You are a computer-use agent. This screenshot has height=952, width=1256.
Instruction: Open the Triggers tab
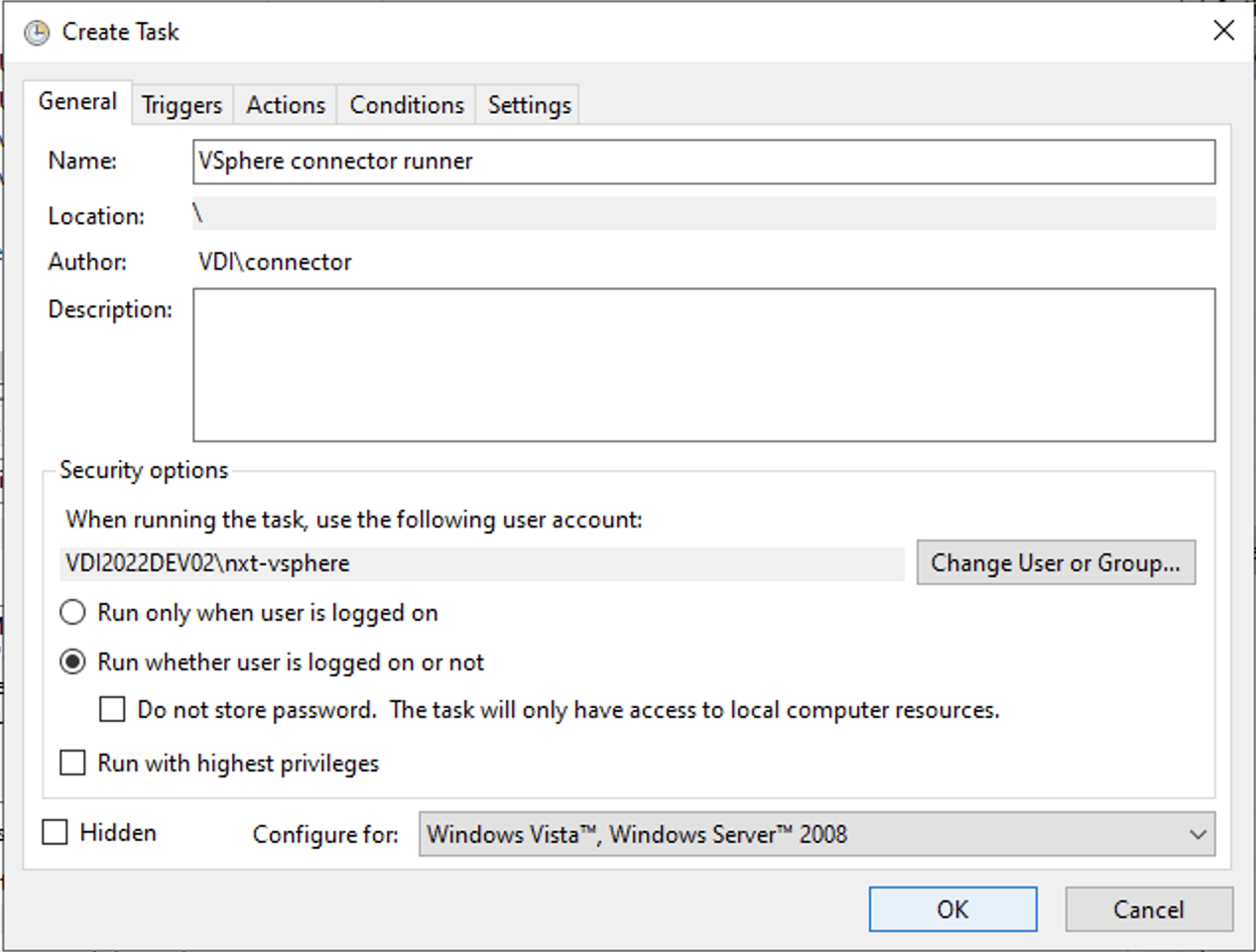tap(182, 105)
